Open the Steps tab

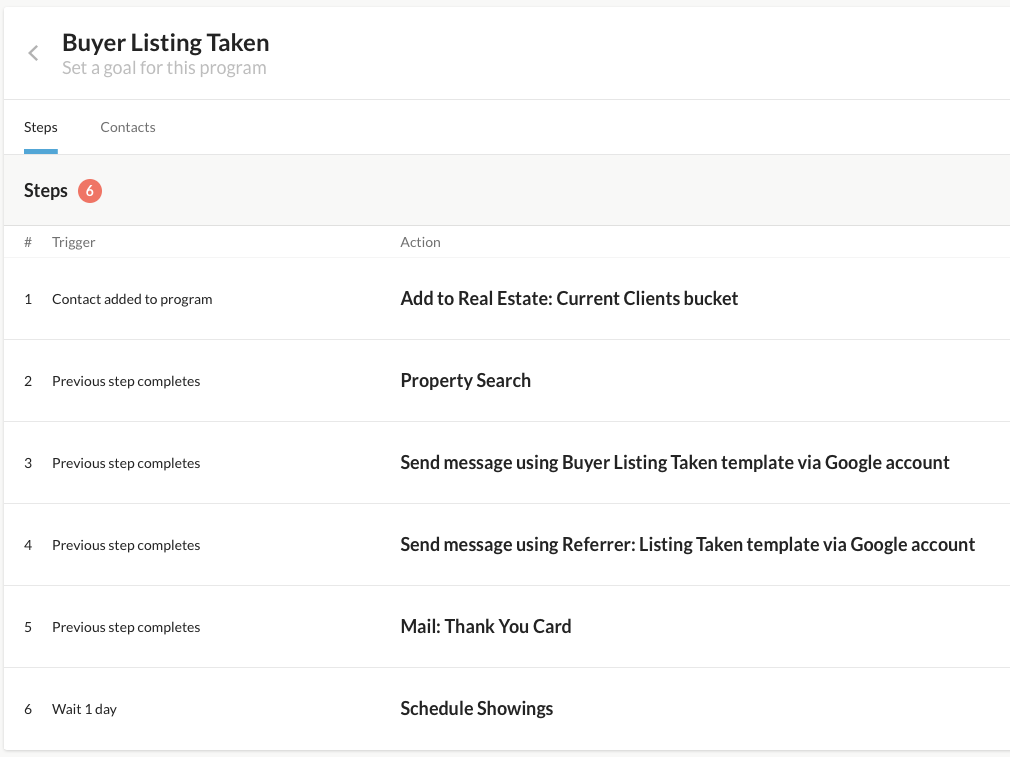click(41, 127)
